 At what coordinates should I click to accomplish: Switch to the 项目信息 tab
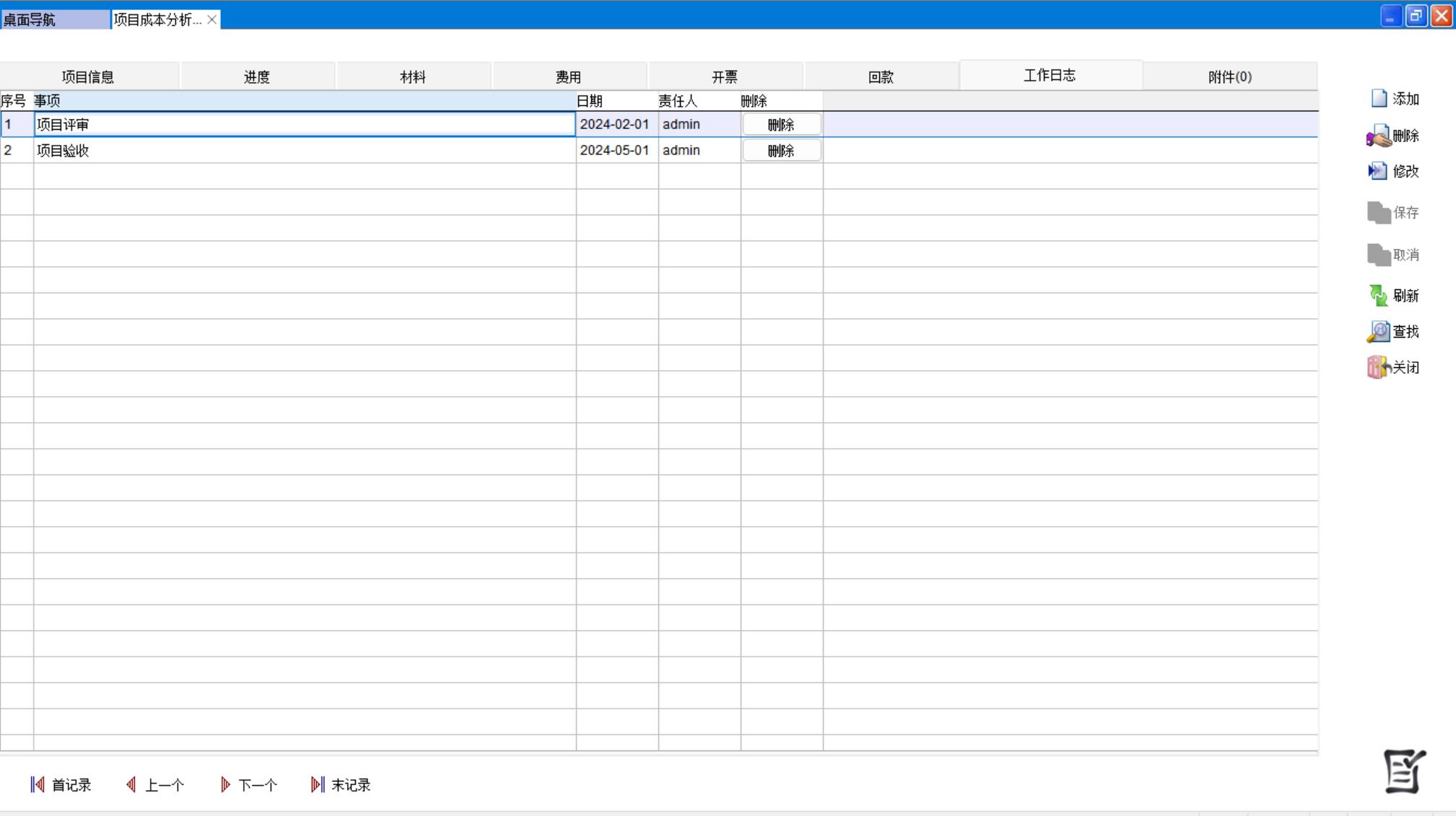pyautogui.click(x=88, y=77)
